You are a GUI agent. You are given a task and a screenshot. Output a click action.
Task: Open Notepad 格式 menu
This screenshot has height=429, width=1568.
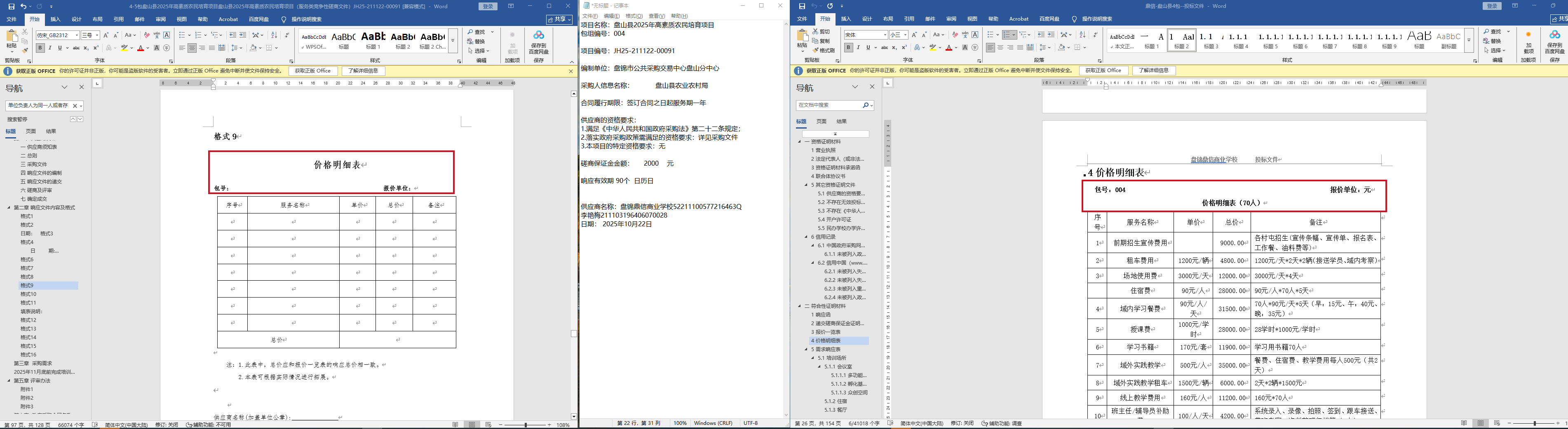(x=634, y=16)
